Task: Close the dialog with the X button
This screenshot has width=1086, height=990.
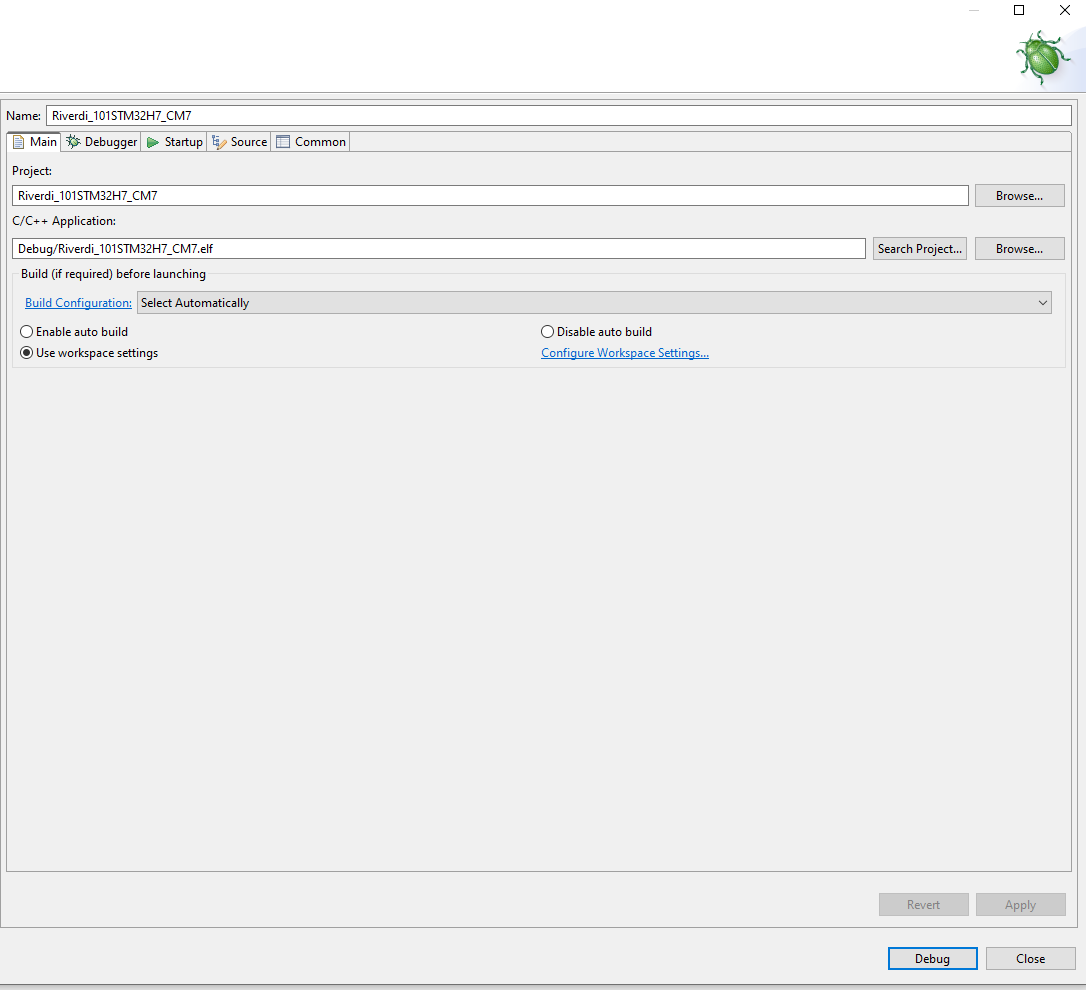Action: coord(1065,10)
